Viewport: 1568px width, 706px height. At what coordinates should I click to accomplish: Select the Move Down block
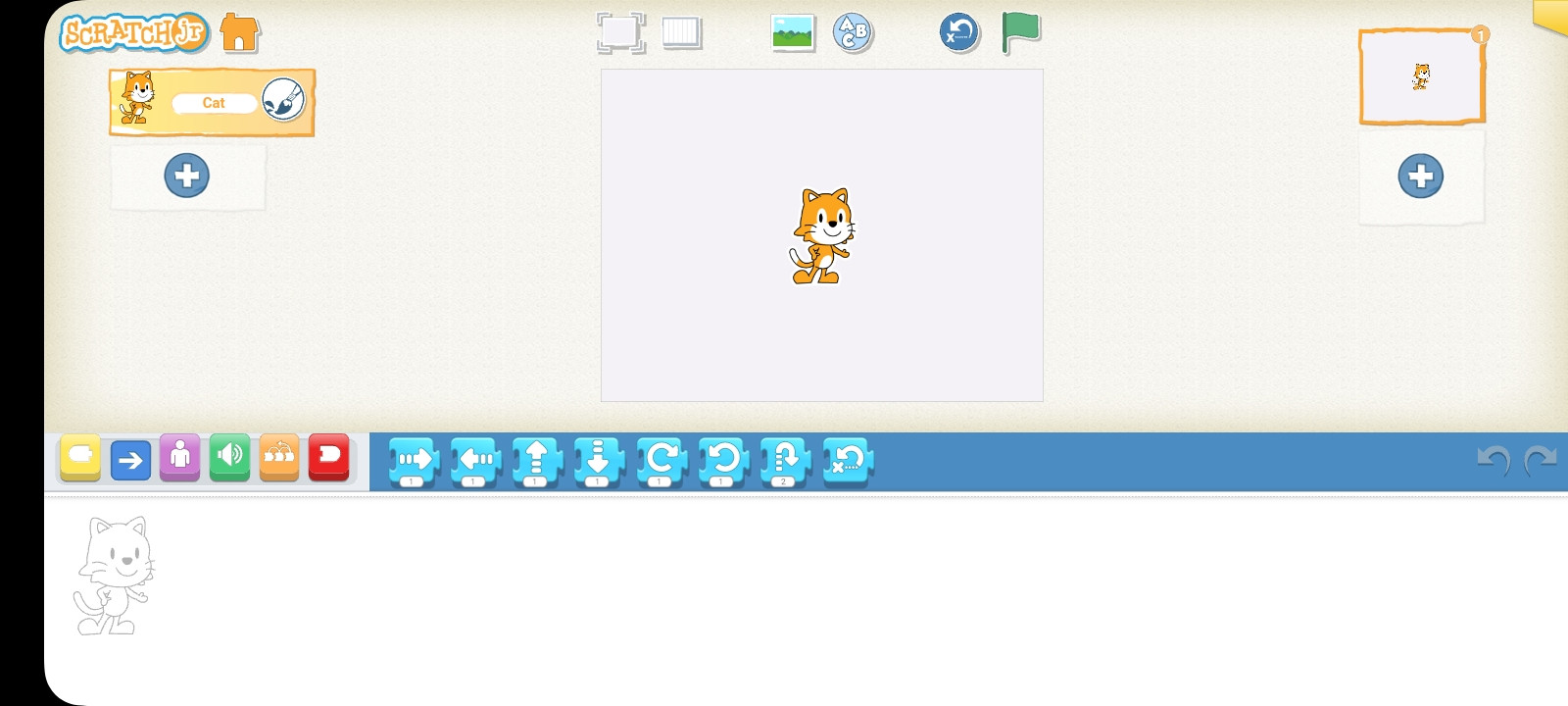coord(599,462)
